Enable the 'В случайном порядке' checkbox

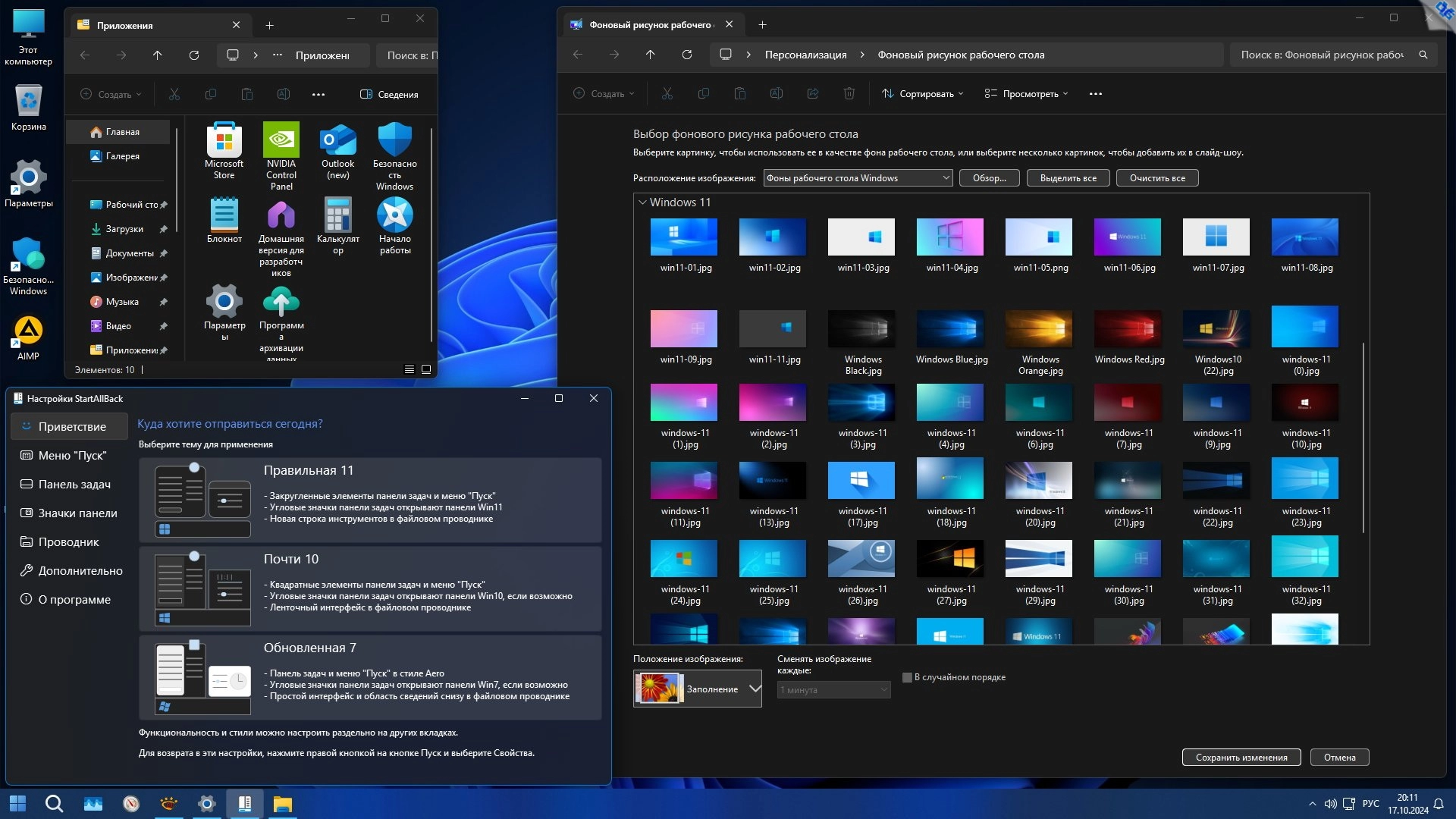907,677
